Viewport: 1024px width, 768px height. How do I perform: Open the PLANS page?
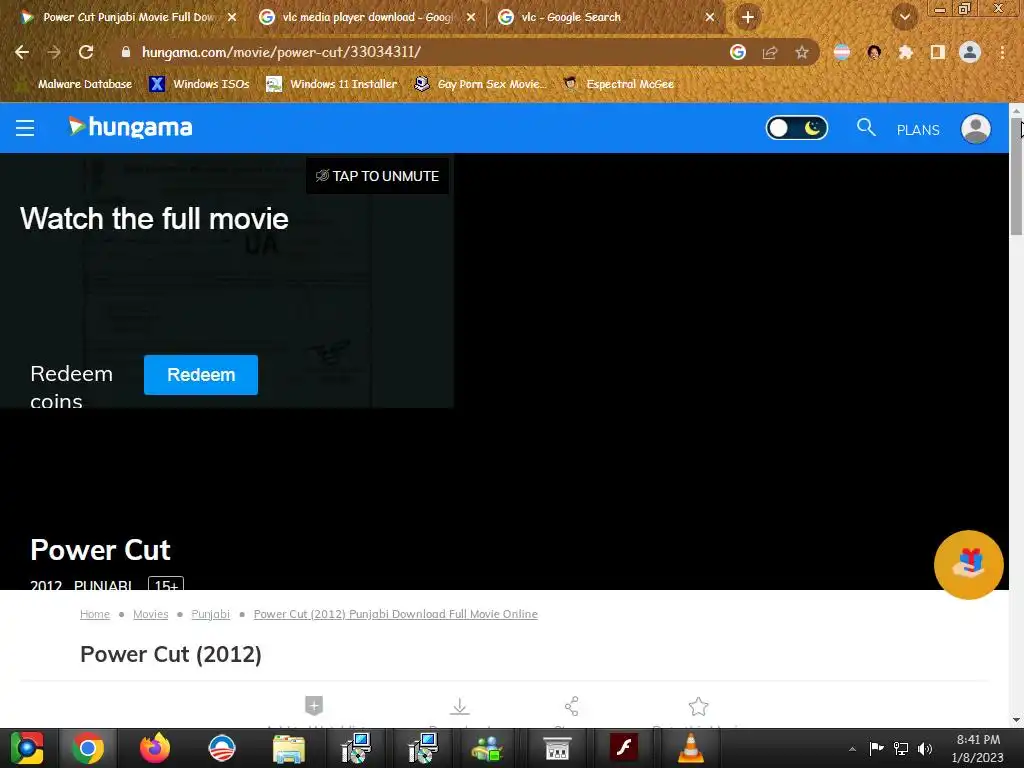tap(918, 130)
